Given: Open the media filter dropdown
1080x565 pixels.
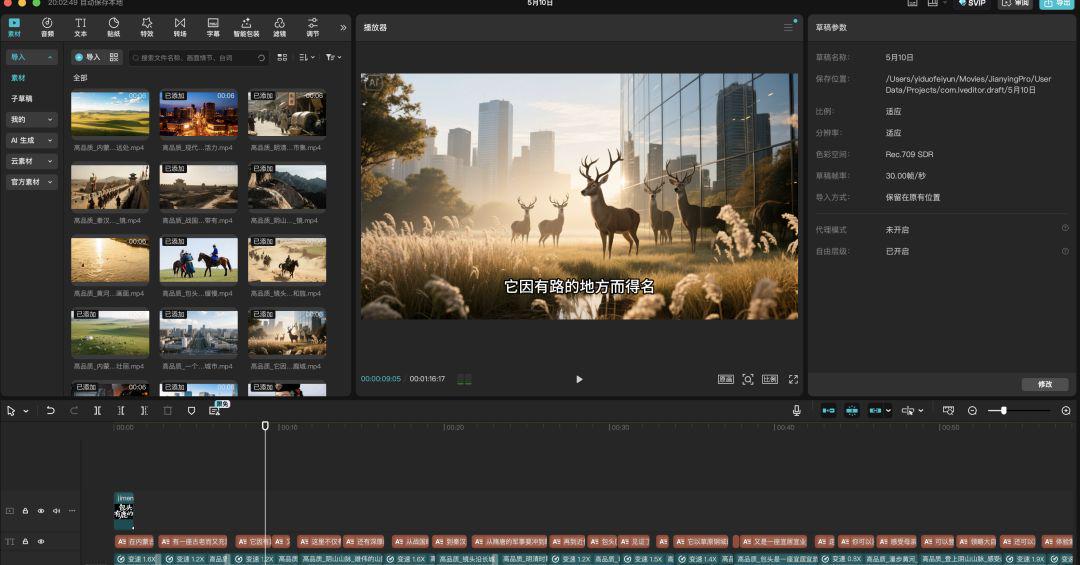Looking at the screenshot, I should 333,57.
